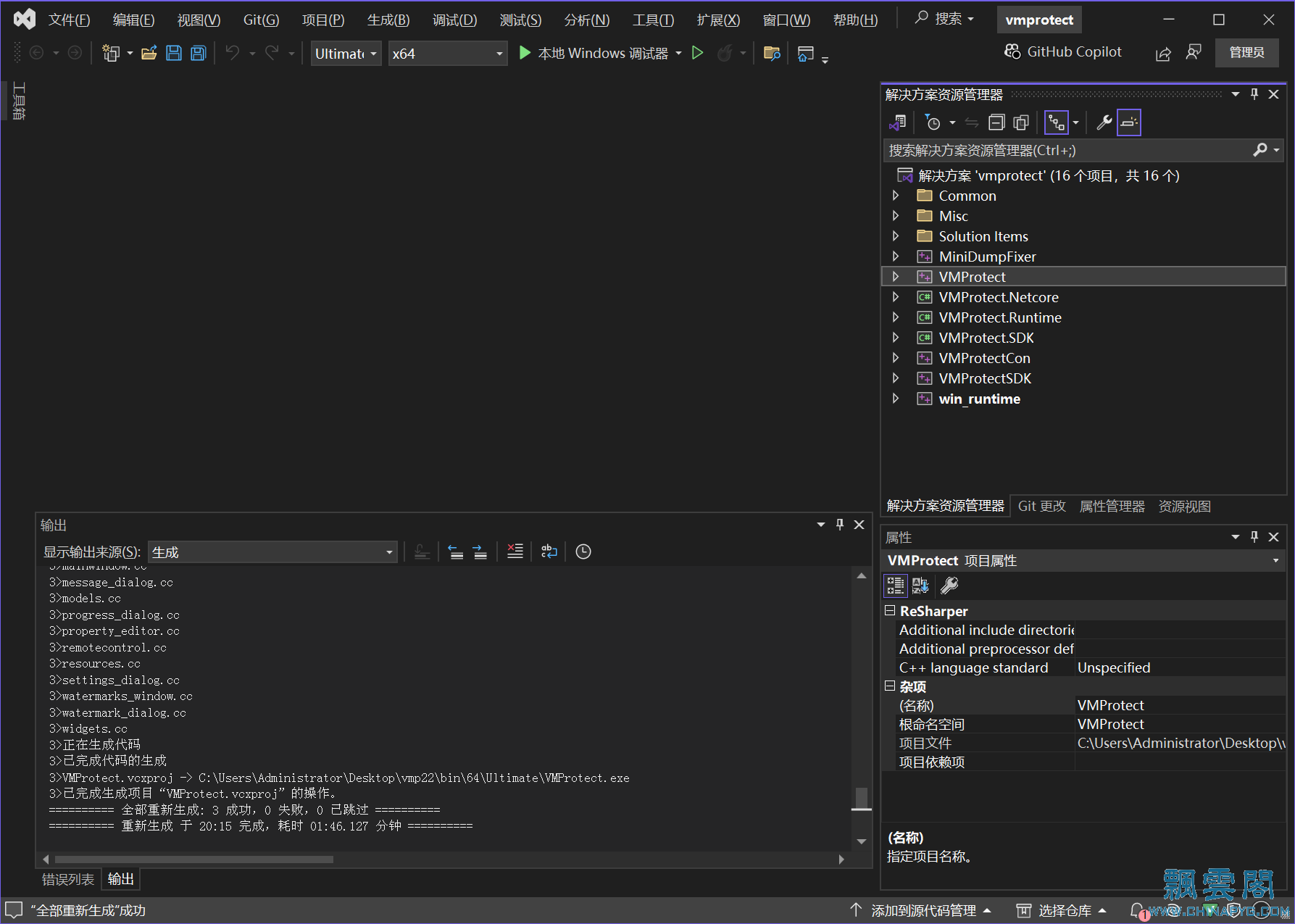Image resolution: width=1295 pixels, height=924 pixels.
Task: Click Clear All icon in Output panel
Action: [x=515, y=552]
